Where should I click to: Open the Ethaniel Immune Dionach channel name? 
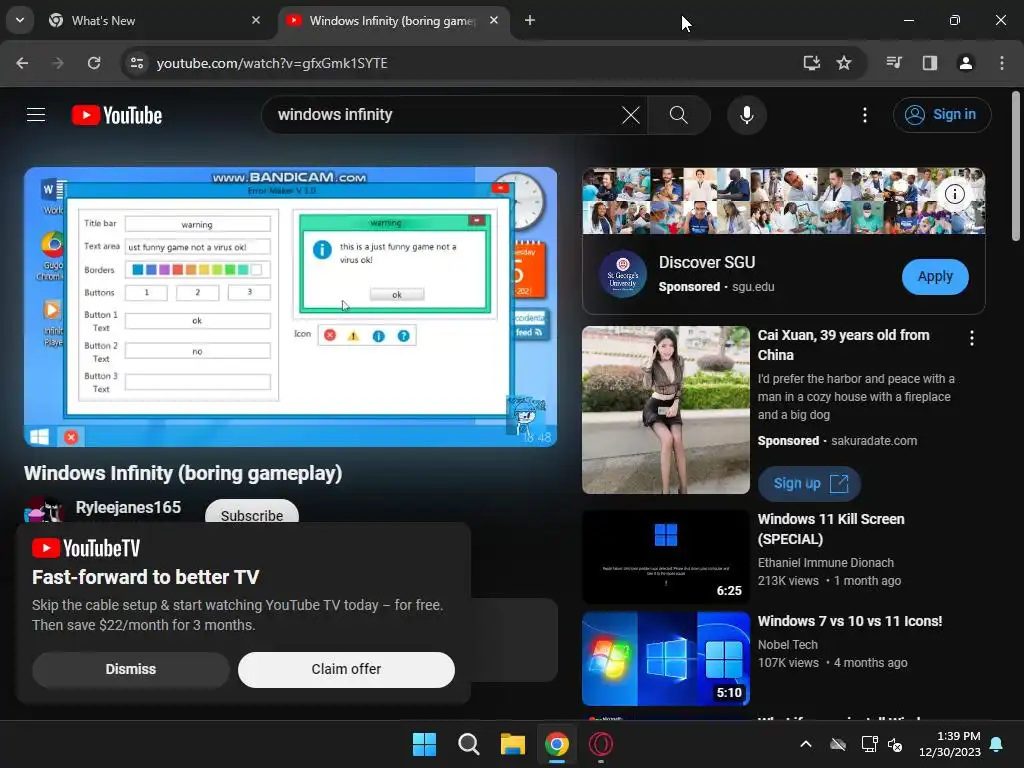825,562
